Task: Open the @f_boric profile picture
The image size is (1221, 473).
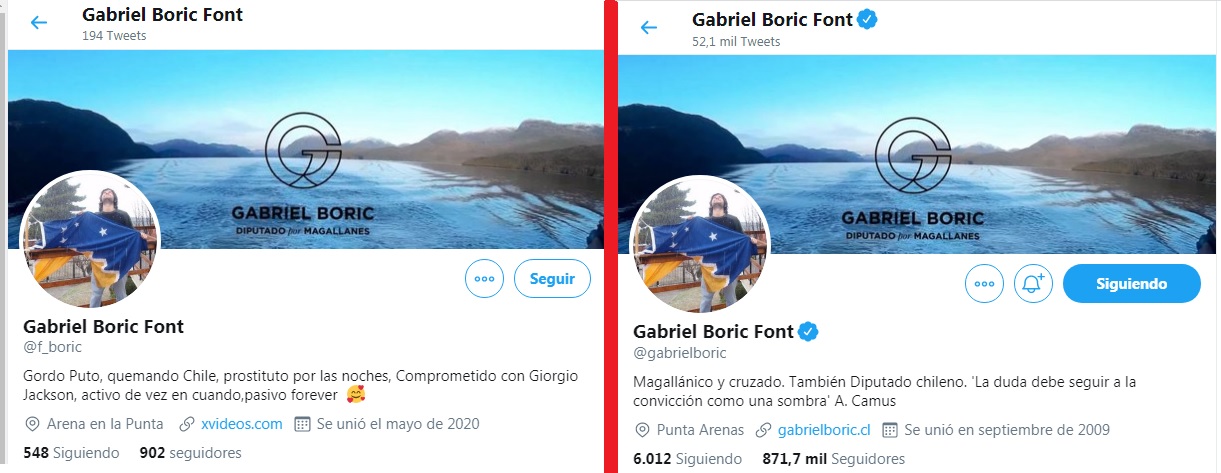Action: click(90, 240)
